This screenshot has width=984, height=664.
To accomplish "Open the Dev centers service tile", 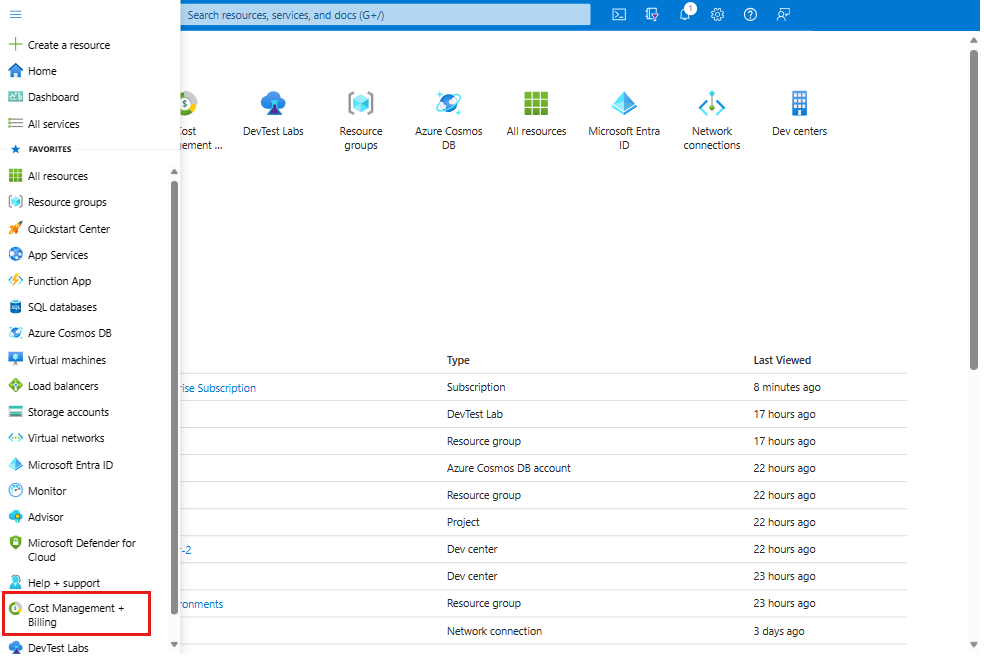I will 798,113.
